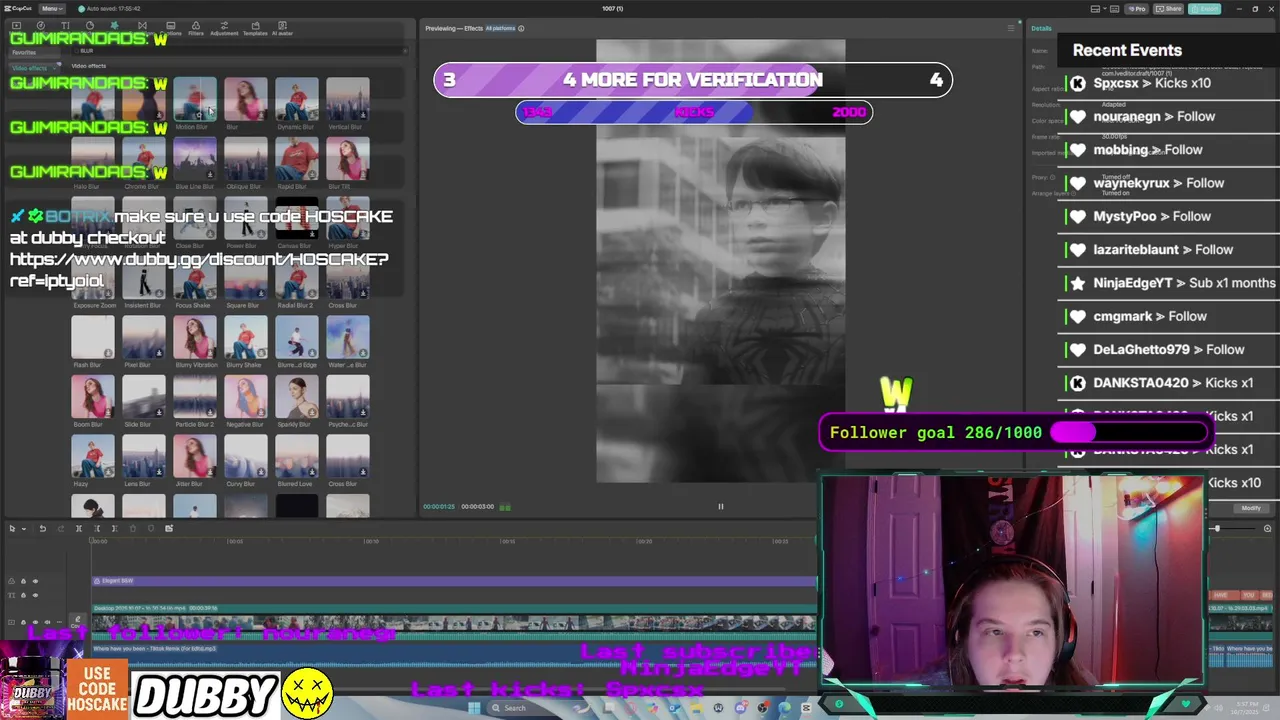Select the Elegant B&W clip on timeline

pyautogui.click(x=455, y=581)
